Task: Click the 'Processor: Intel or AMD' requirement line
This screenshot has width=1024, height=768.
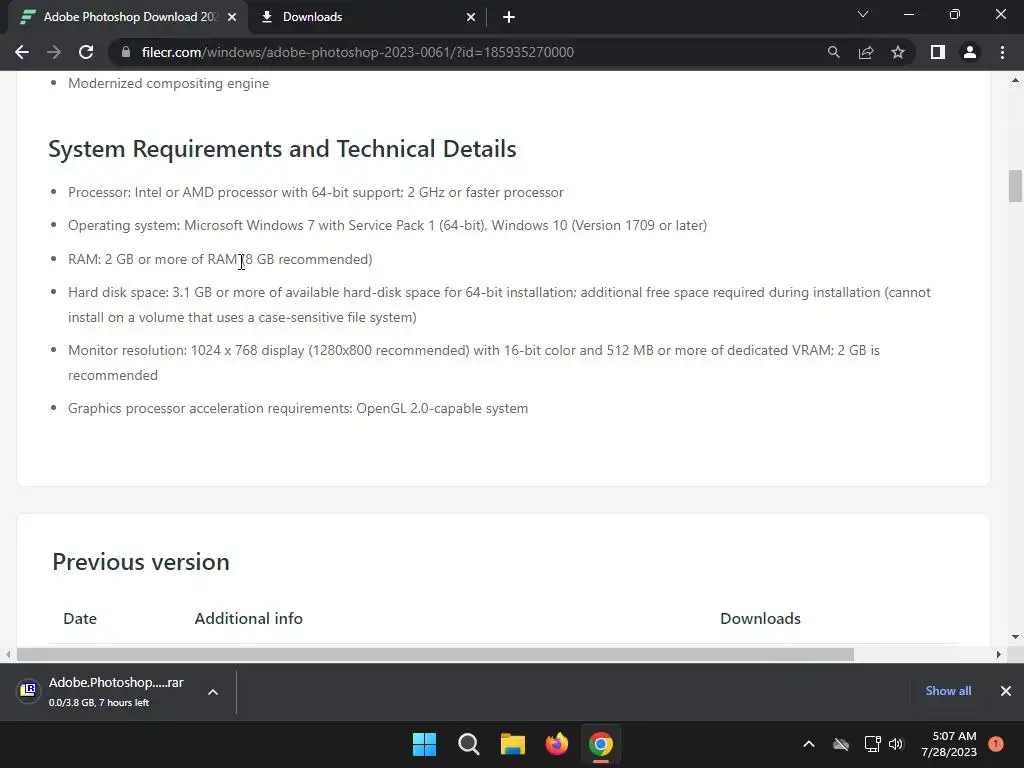Action: (316, 192)
